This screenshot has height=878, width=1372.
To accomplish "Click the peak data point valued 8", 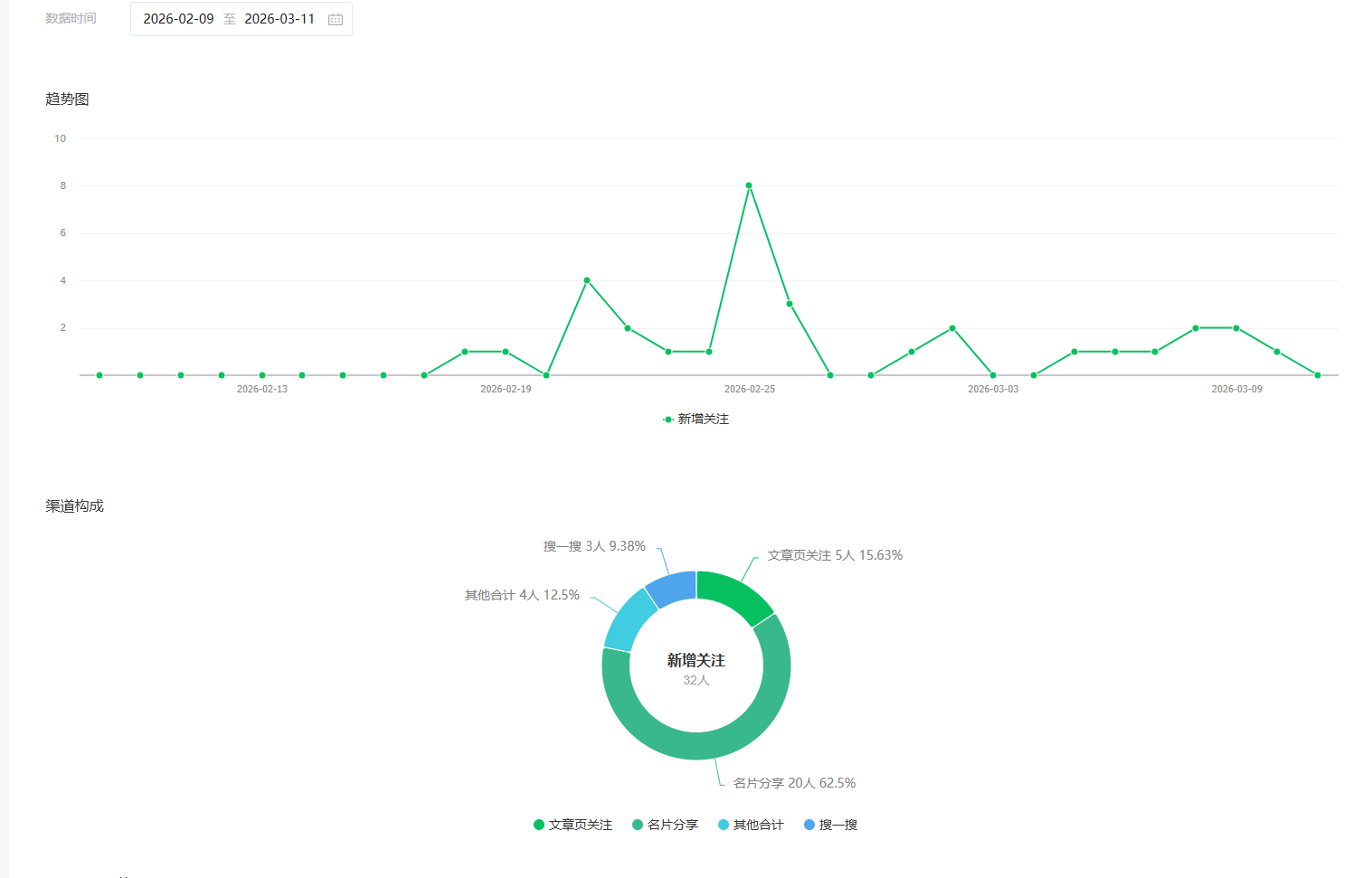I will point(749,185).
